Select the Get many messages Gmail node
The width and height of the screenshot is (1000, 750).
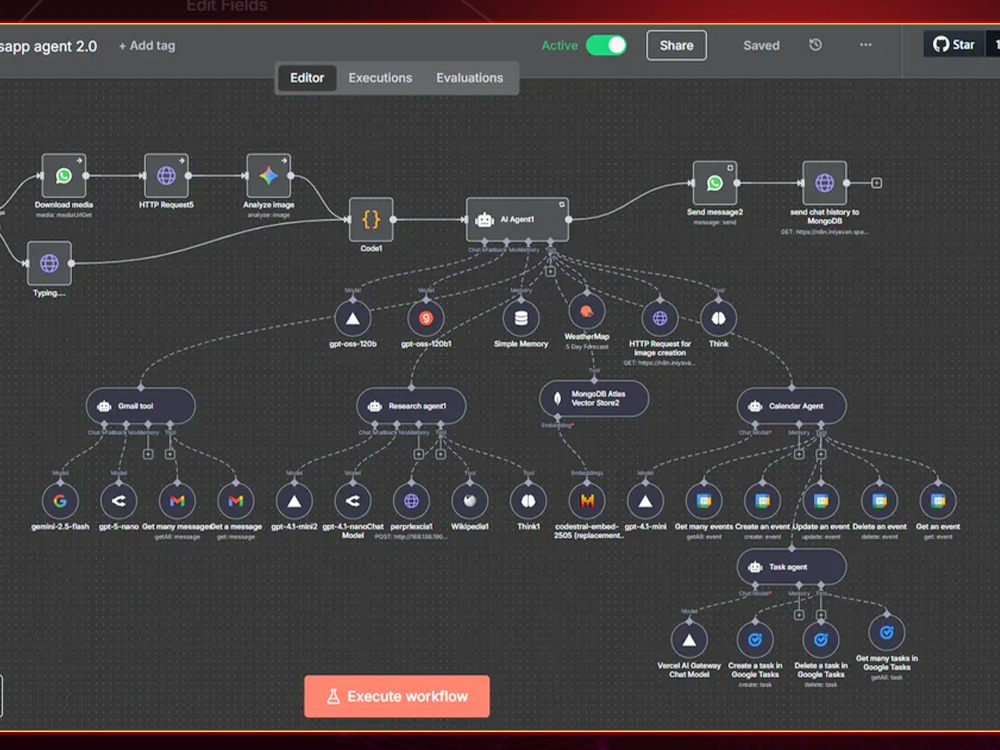point(177,501)
